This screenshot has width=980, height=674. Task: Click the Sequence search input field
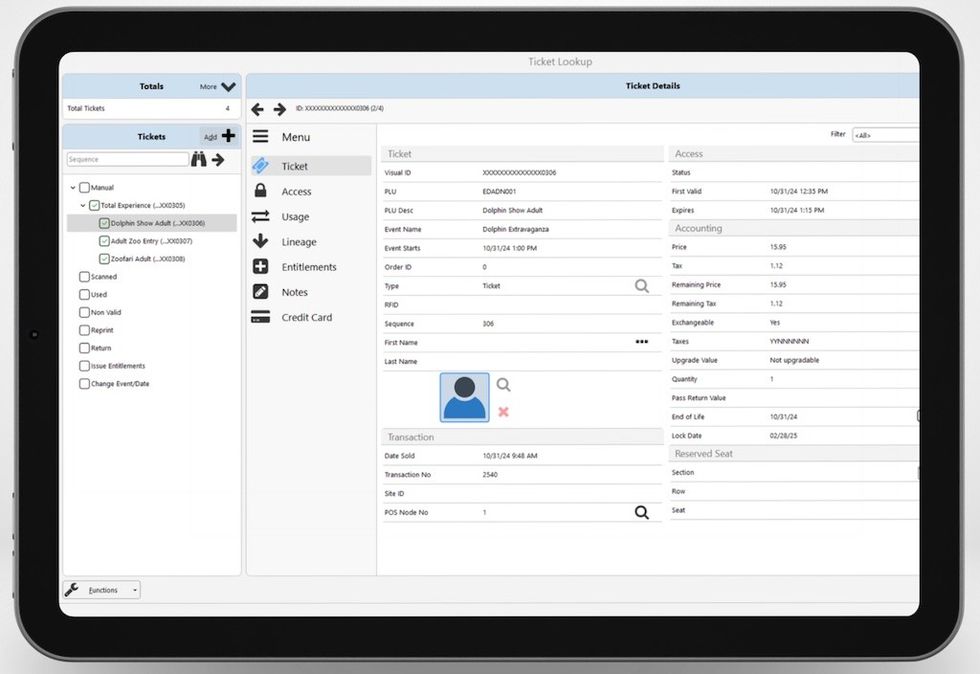click(127, 159)
